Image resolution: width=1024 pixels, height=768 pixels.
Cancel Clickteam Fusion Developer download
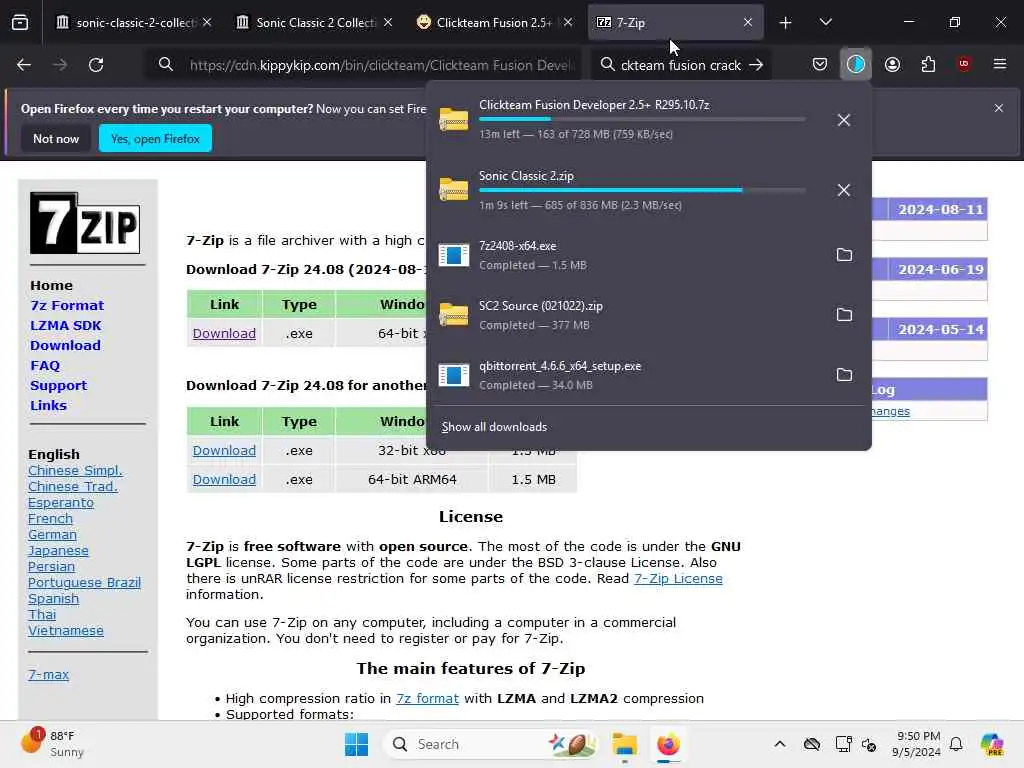click(x=844, y=120)
